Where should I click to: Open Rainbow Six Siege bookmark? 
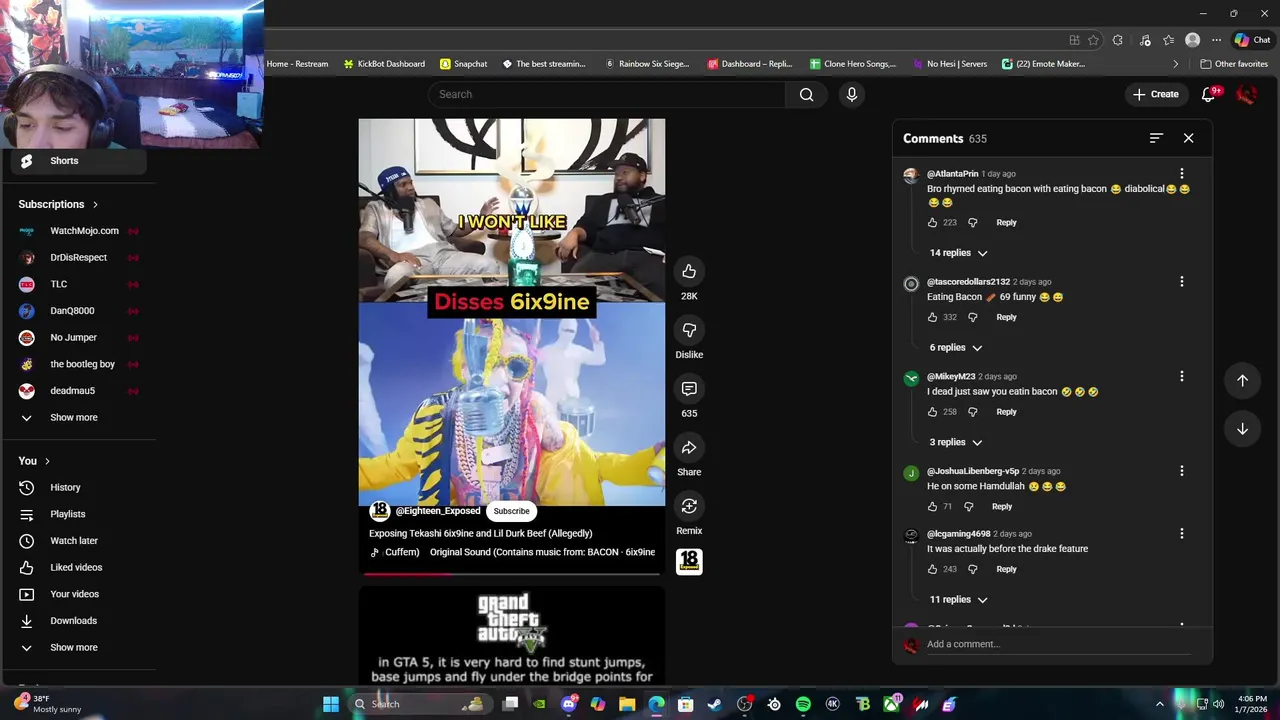647,64
